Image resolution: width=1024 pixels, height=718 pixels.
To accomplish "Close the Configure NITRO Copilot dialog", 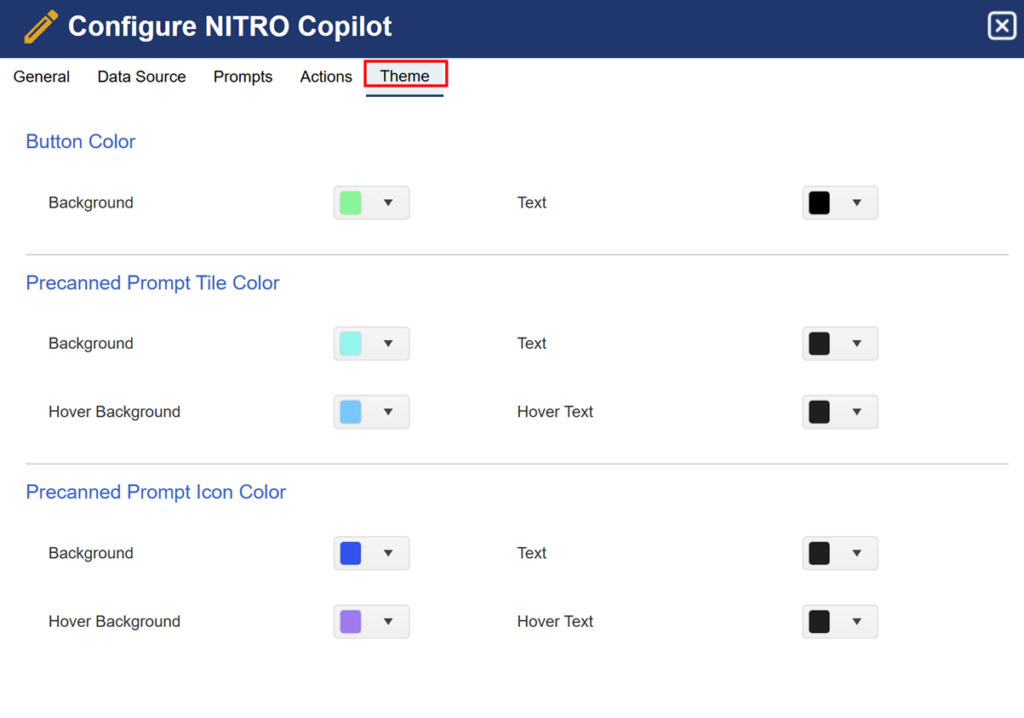I will click(x=1001, y=27).
